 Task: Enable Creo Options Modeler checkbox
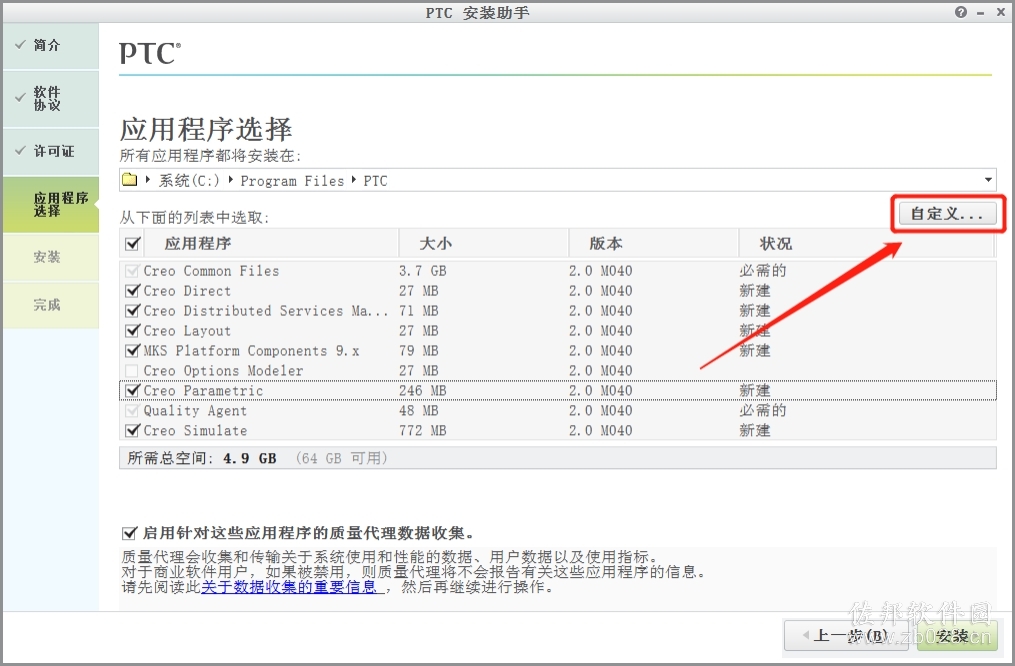tap(132, 371)
